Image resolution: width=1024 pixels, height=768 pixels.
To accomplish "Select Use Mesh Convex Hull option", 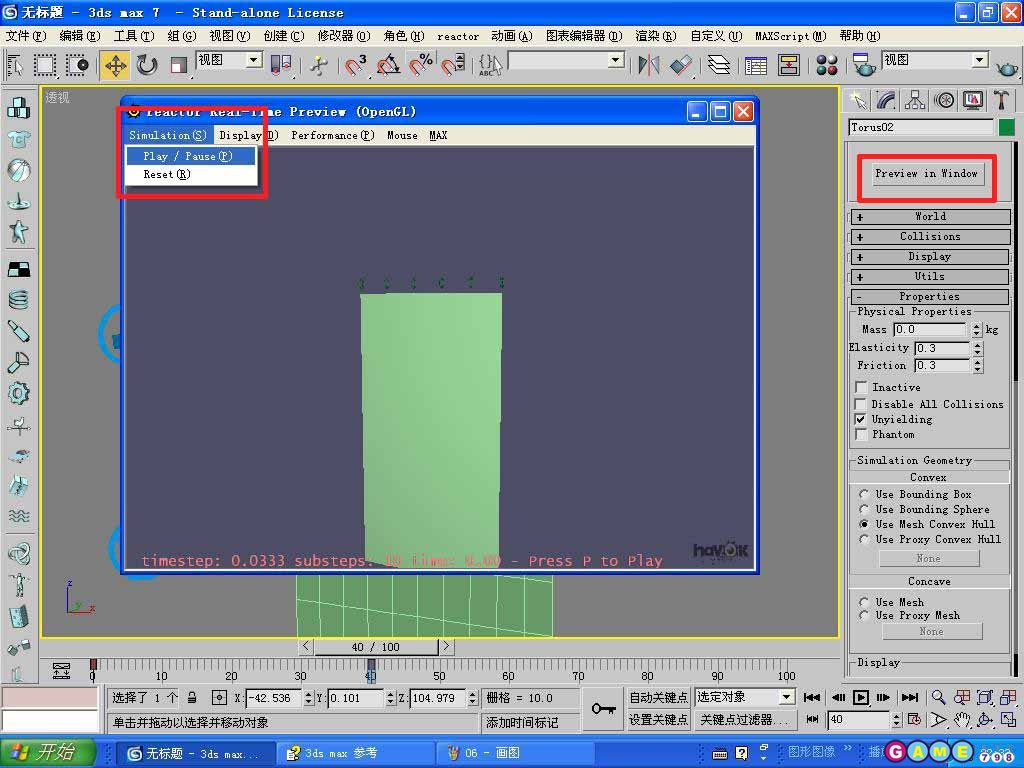I will click(x=864, y=524).
